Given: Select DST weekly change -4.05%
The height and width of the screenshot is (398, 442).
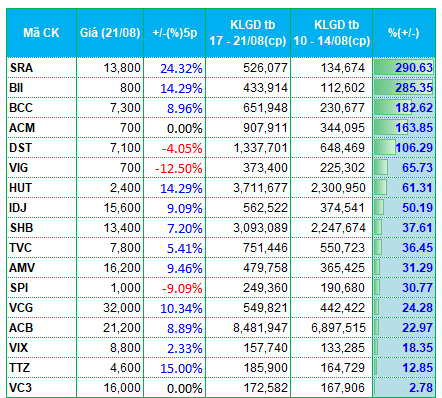Looking at the screenshot, I should pos(182,148).
